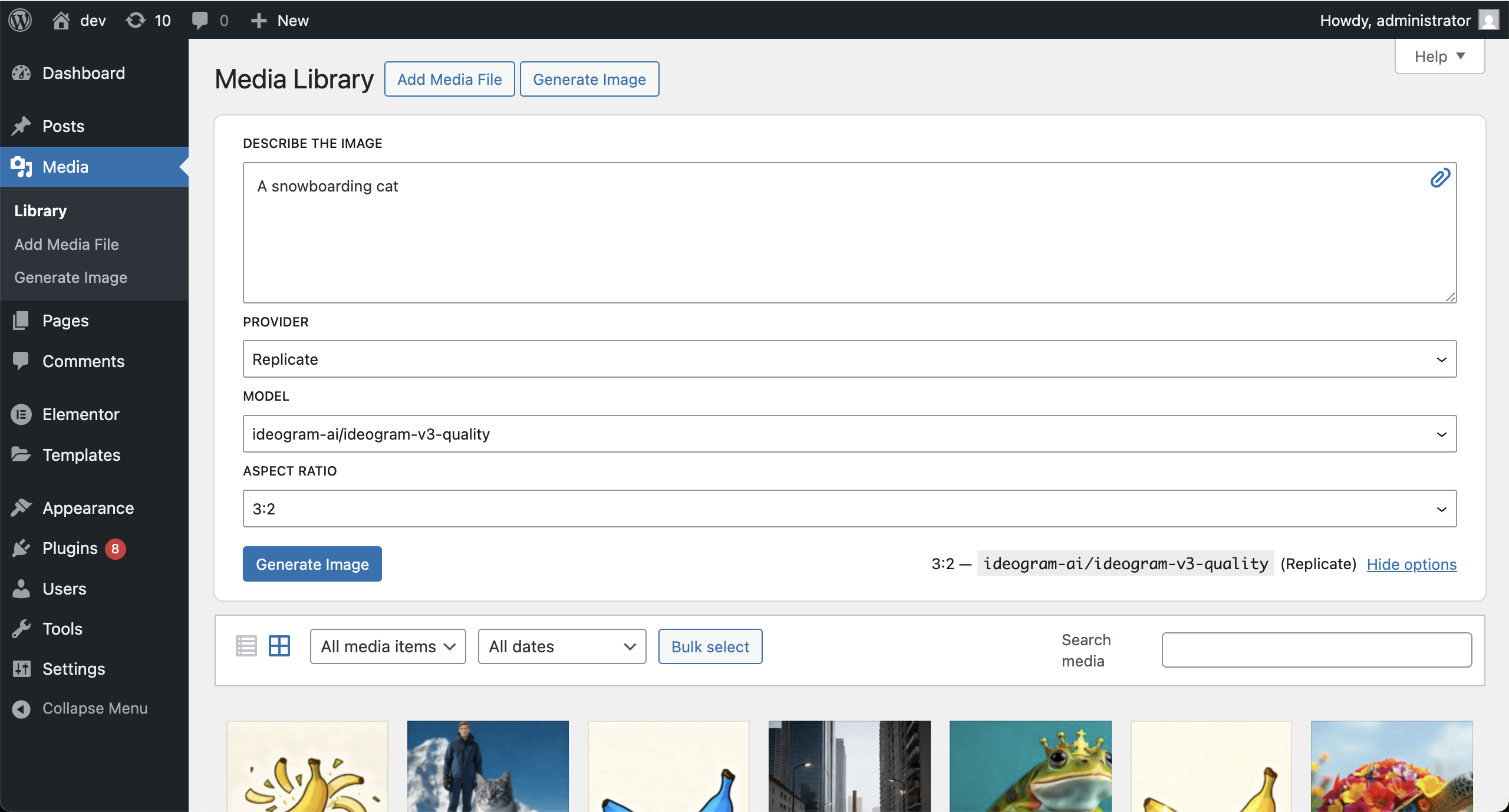Open the man with cat thumbnail

click(x=488, y=766)
